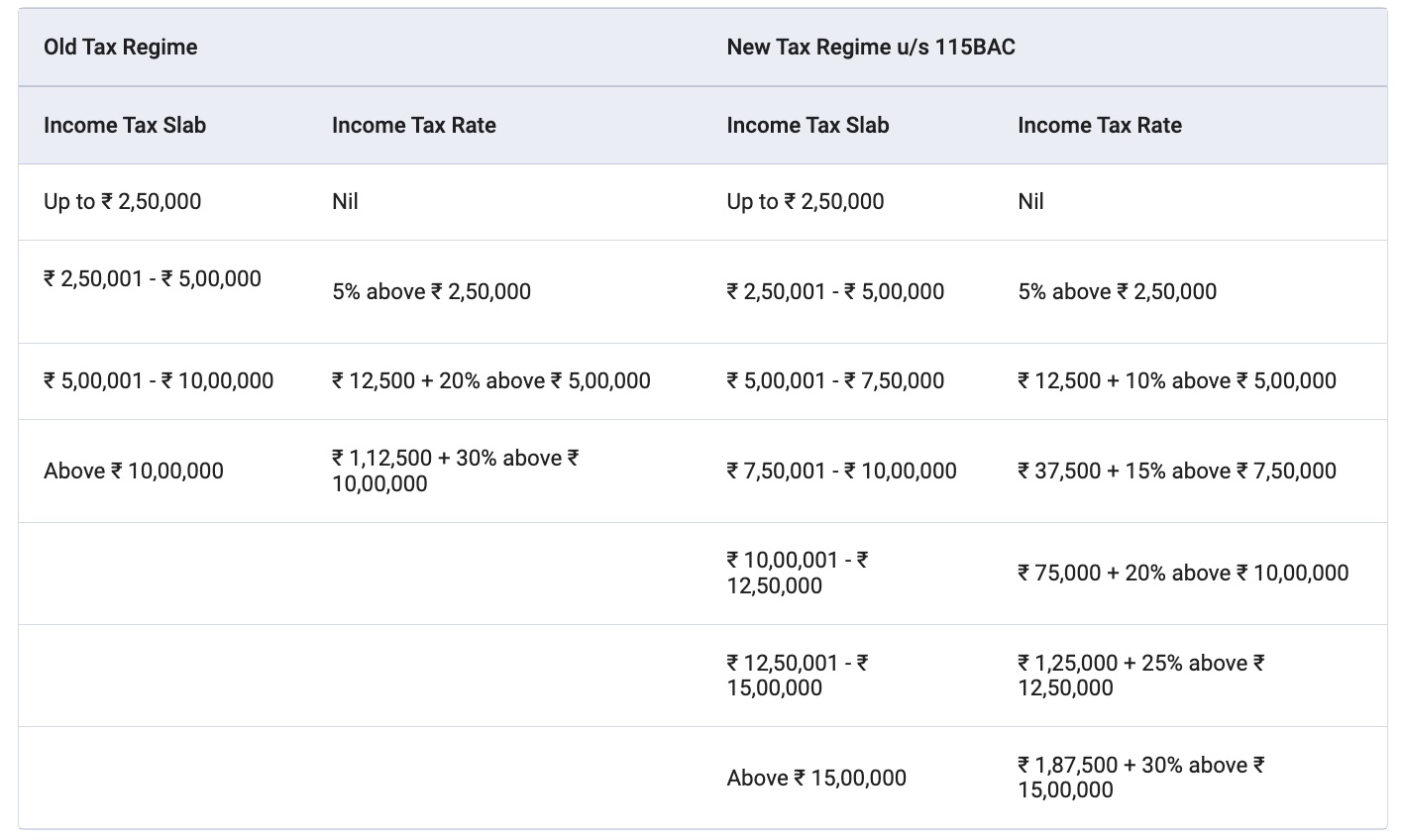Image resolution: width=1401 pixels, height=840 pixels.
Task: Click rate "₹ 12,500 + 20% above ₹ 5,00,000"
Action: tap(491, 380)
